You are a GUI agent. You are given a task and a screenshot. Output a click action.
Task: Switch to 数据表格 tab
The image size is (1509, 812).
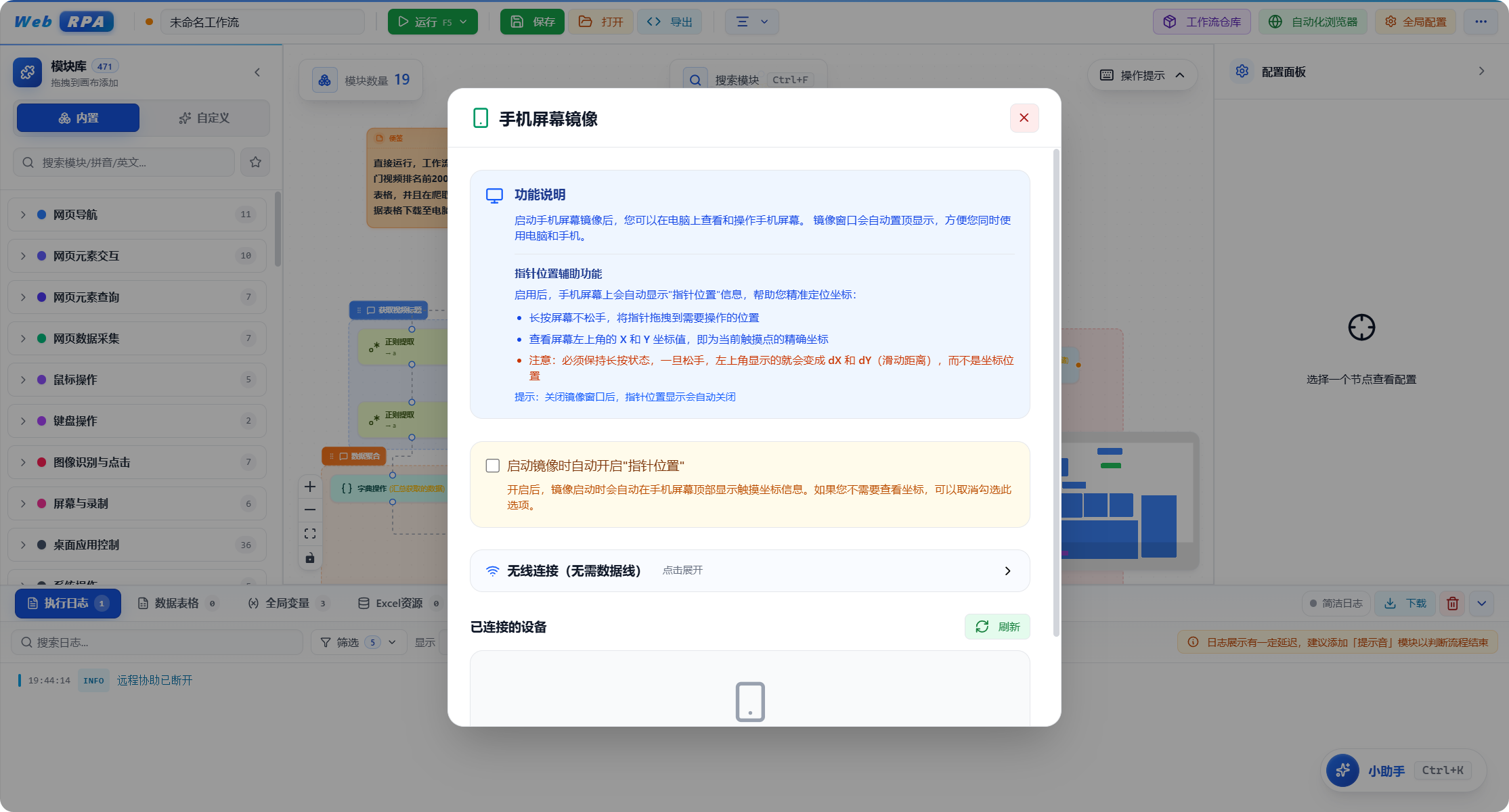[177, 603]
